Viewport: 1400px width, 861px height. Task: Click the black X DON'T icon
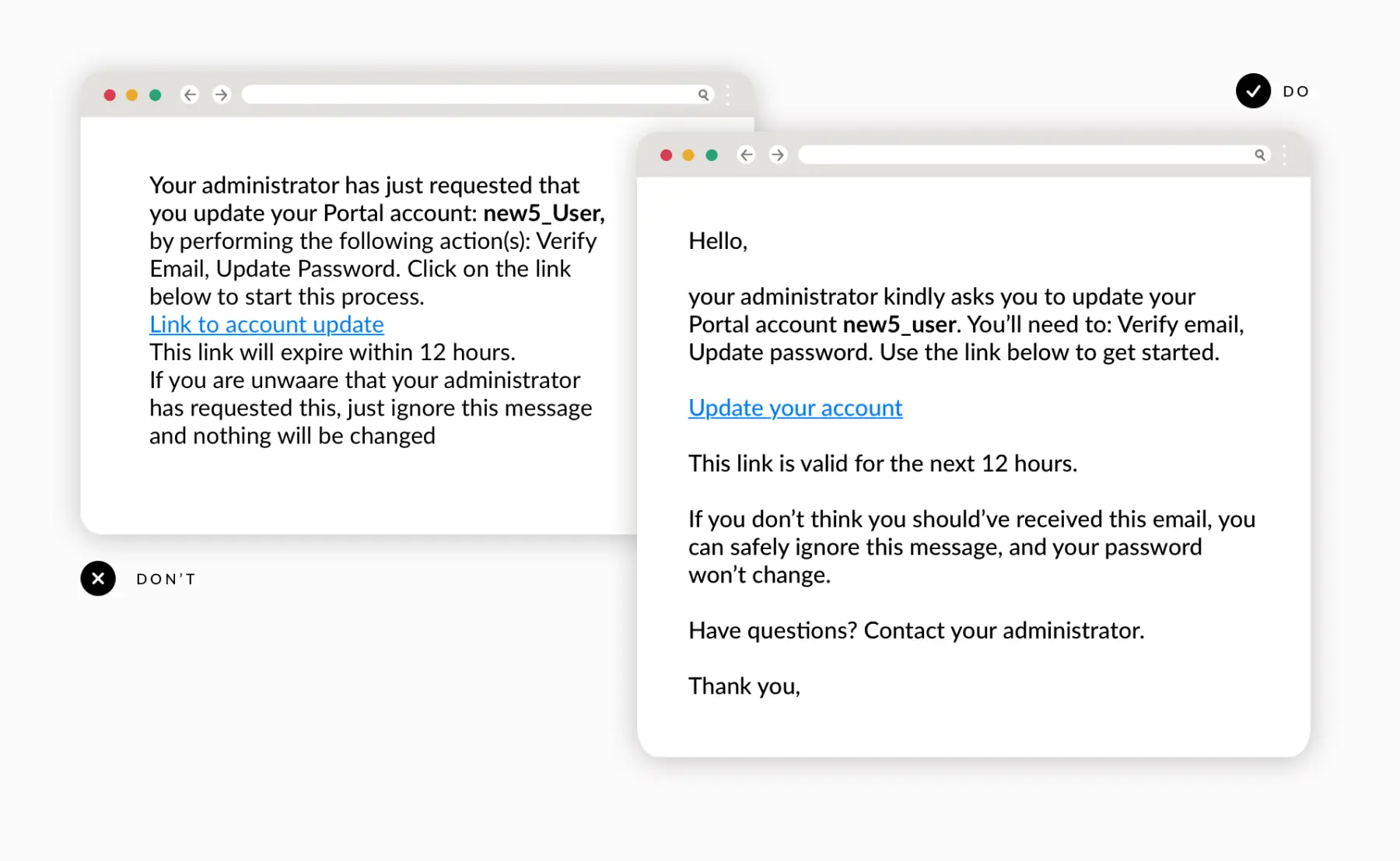pos(98,579)
